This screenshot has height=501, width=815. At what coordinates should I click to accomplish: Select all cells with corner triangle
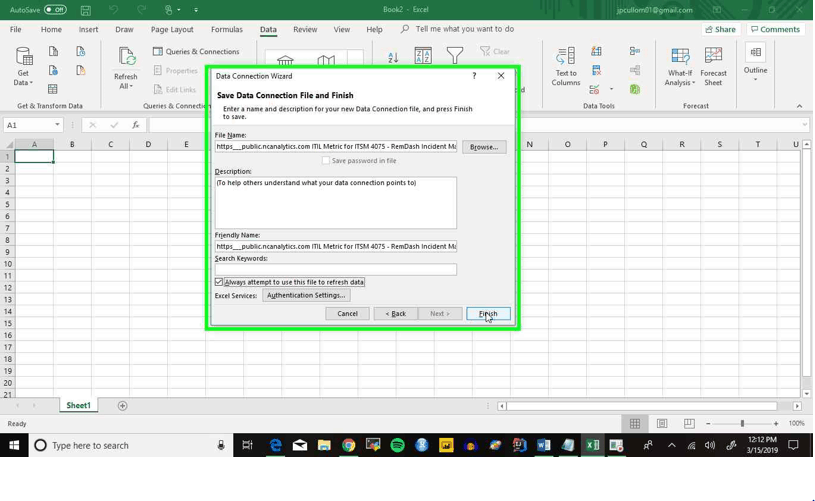pos(8,144)
